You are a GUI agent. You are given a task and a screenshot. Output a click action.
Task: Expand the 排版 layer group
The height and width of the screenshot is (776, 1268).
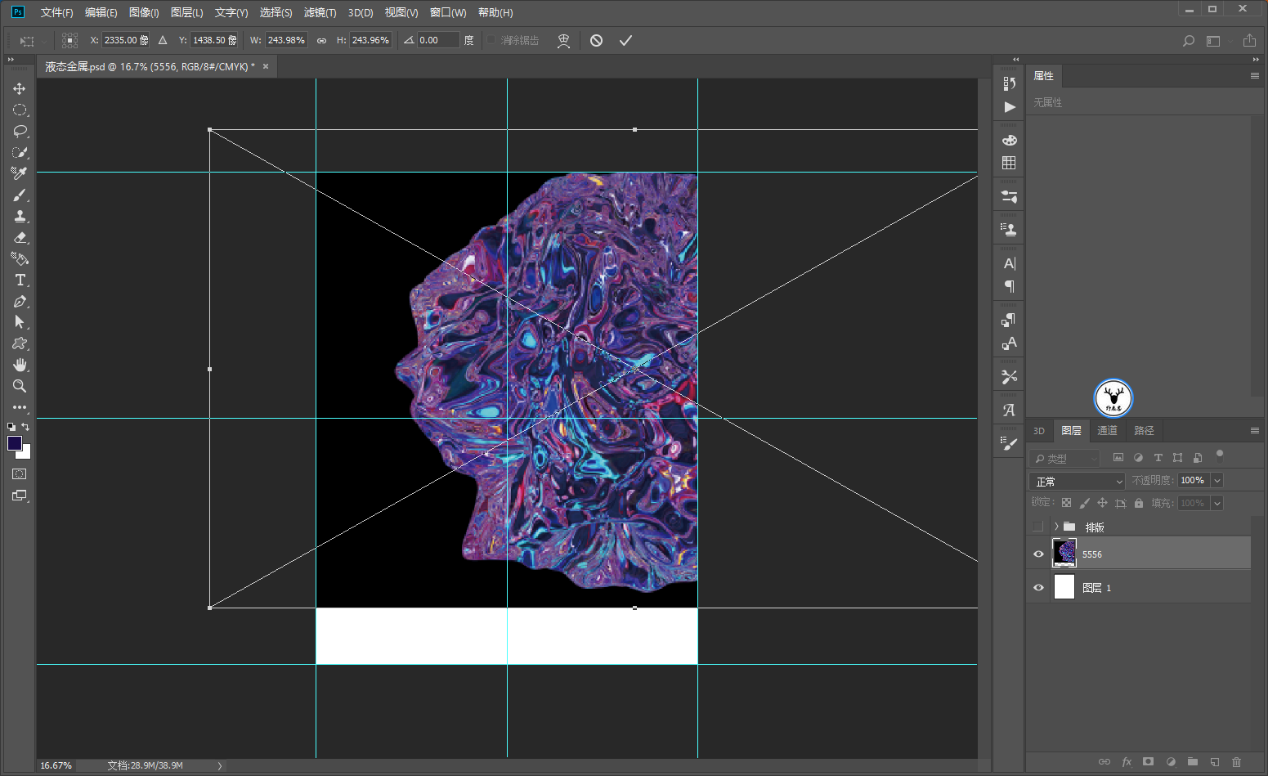point(1055,526)
